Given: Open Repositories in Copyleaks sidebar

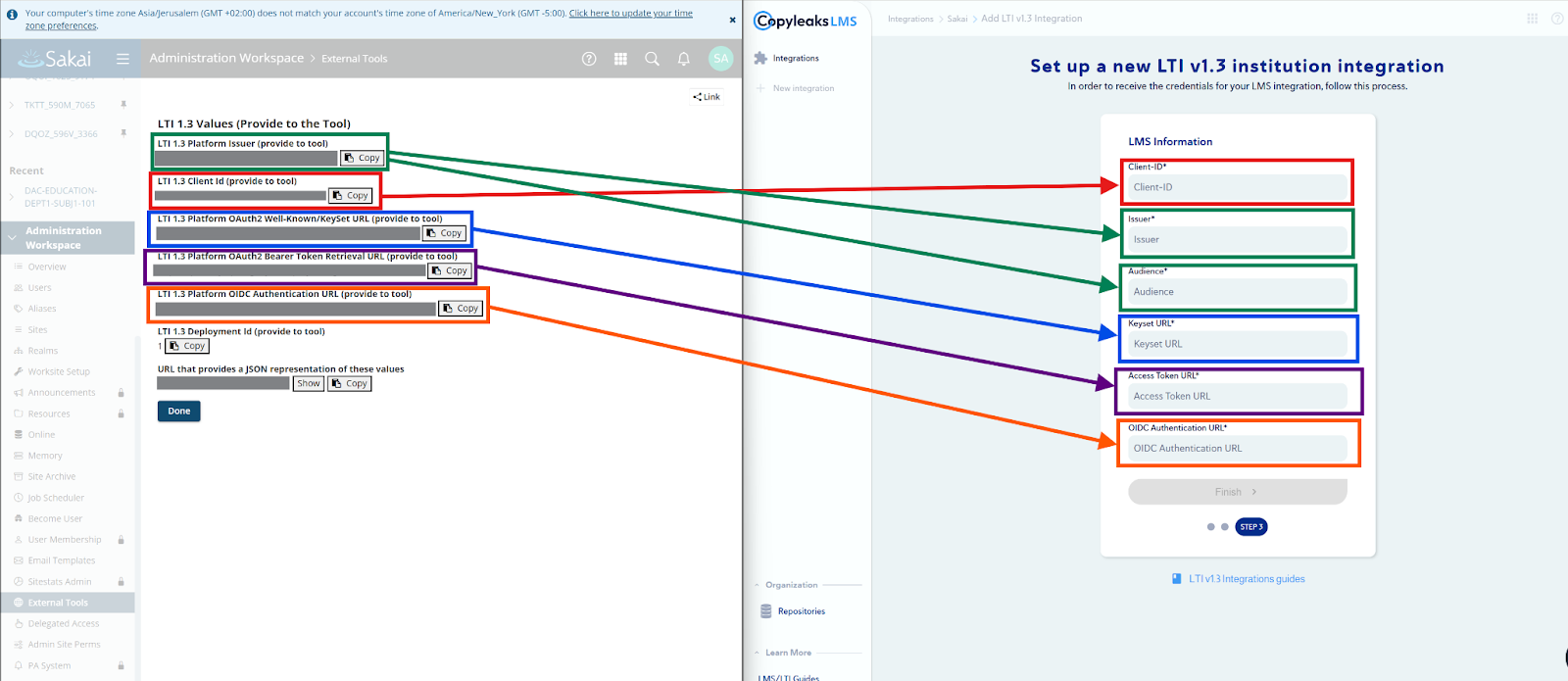Looking at the screenshot, I should [x=793, y=611].
